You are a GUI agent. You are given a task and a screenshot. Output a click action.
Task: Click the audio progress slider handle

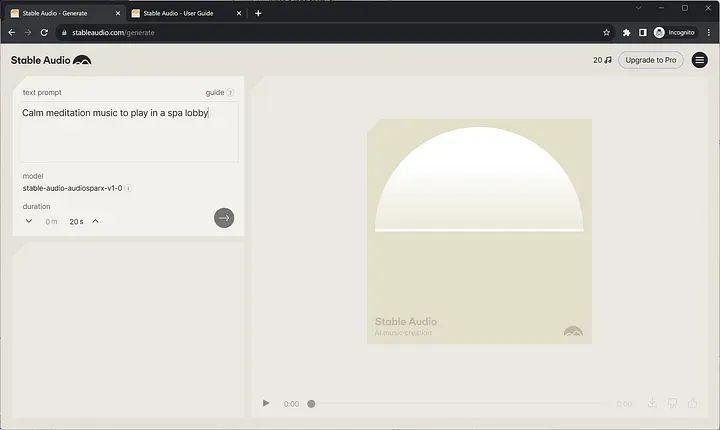311,404
